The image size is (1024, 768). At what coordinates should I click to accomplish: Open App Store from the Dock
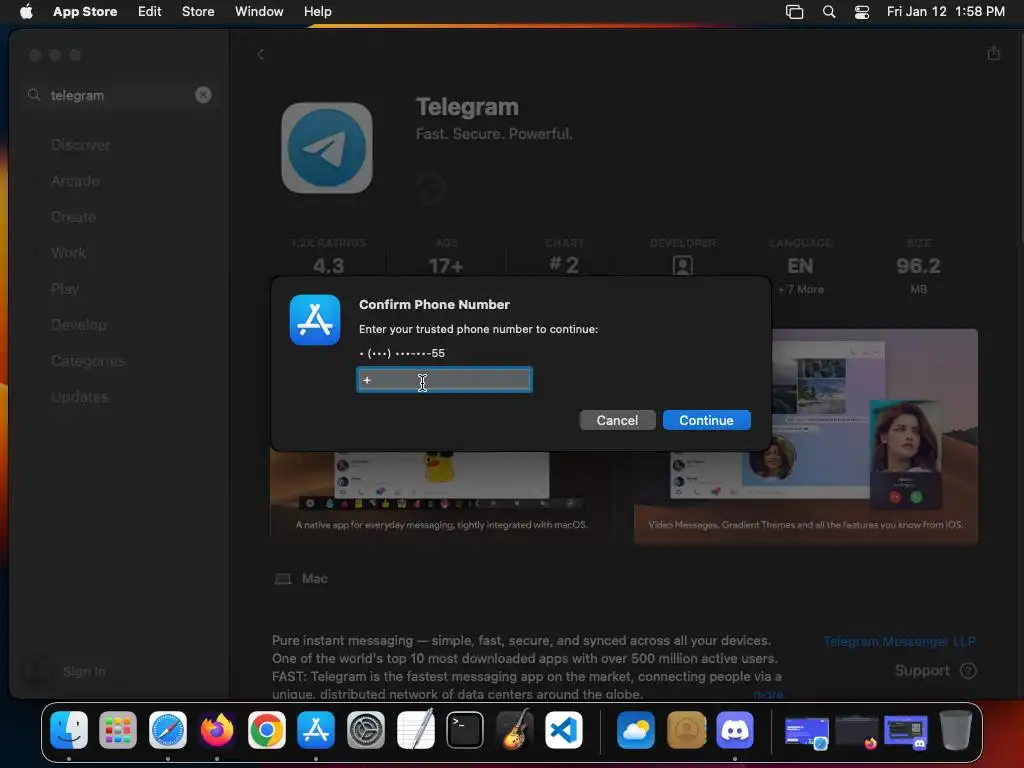click(x=316, y=730)
